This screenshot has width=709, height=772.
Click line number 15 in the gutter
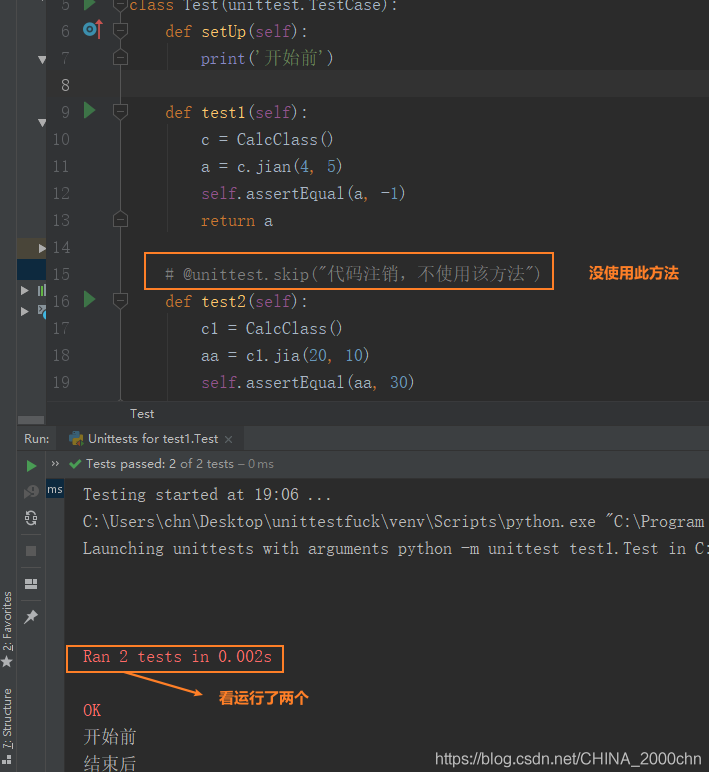click(x=61, y=274)
